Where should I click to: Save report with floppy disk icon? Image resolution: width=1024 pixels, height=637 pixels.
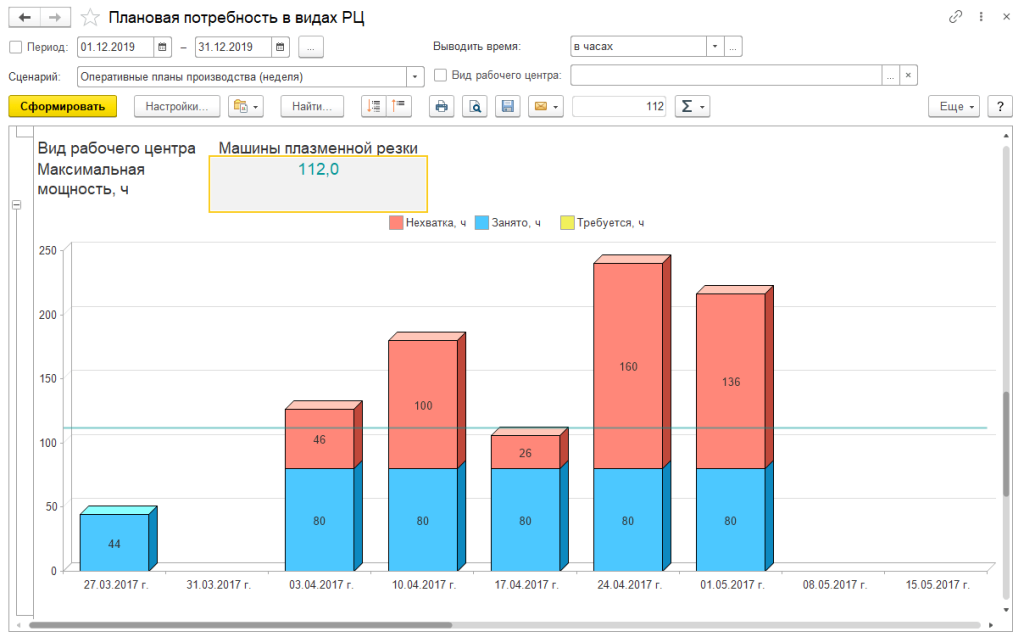tap(507, 106)
